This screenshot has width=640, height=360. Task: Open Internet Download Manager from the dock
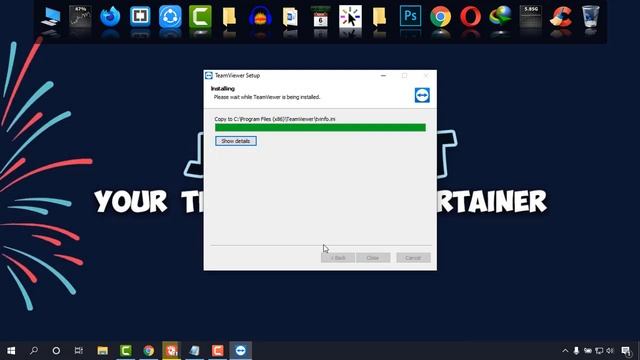500,17
